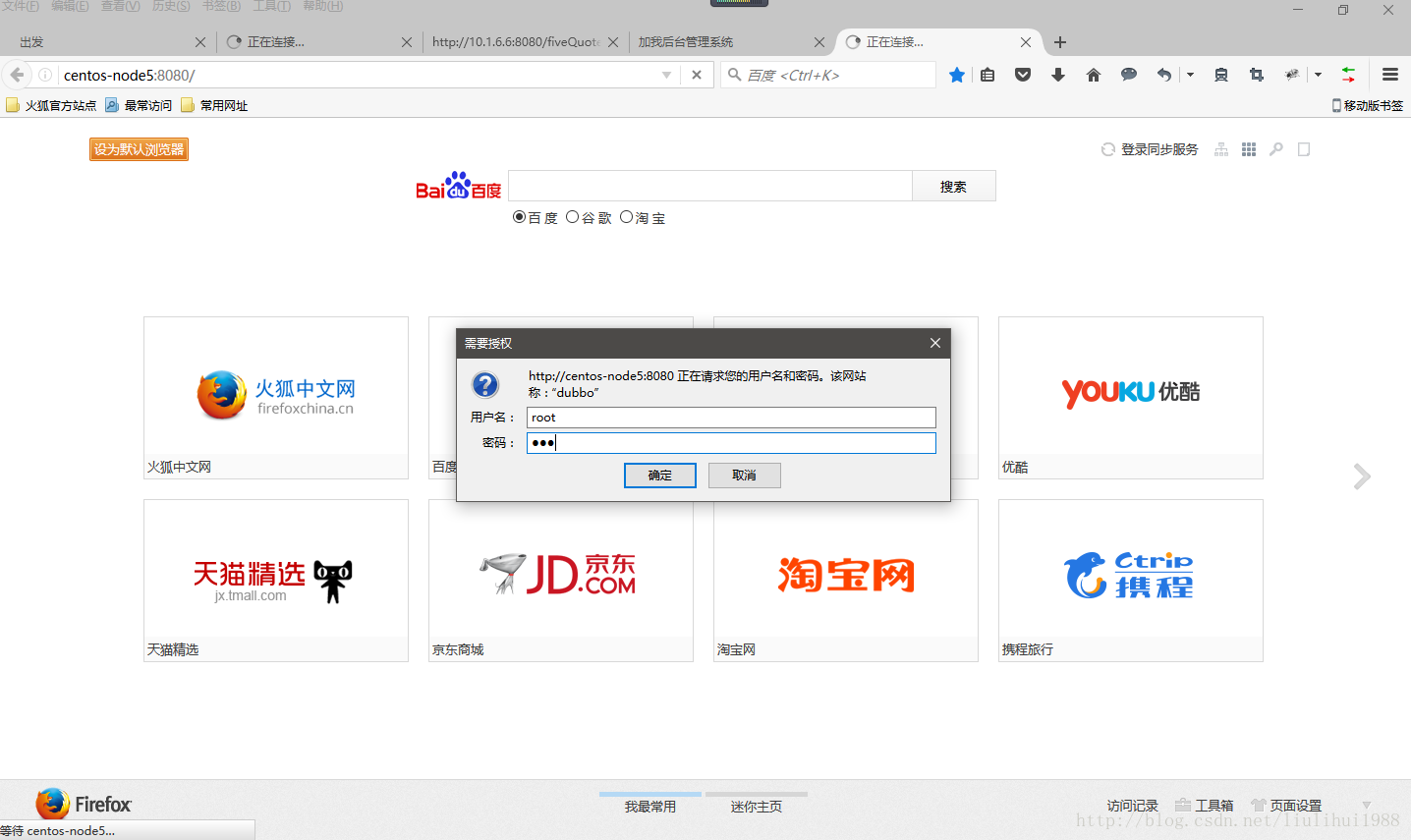Open 移动版书签
1411x840 pixels.
(1367, 105)
